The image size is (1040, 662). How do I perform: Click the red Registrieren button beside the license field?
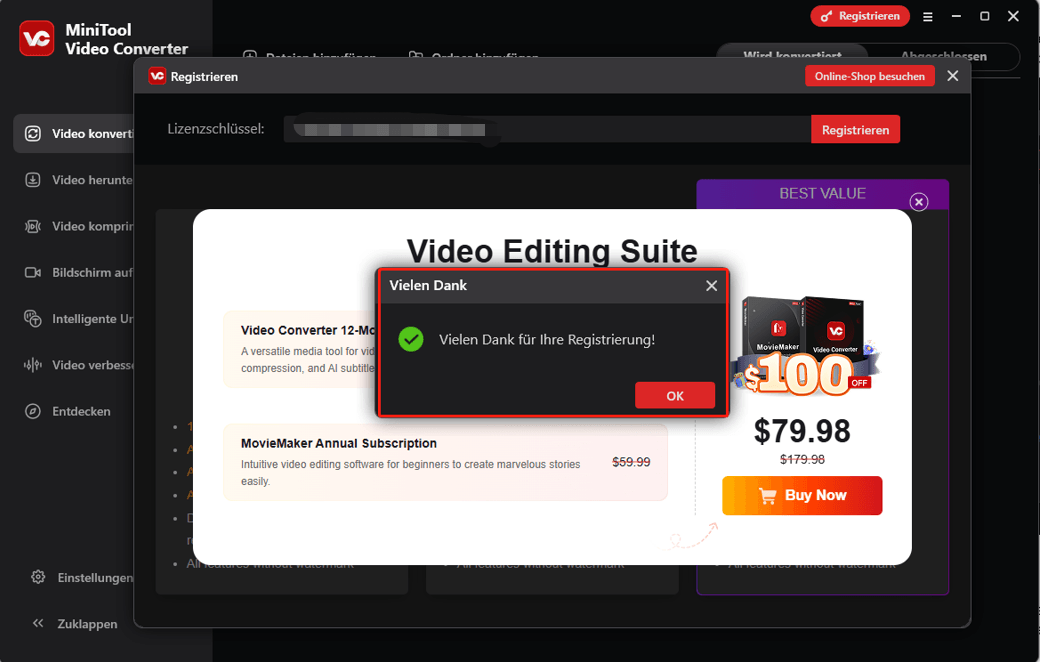(x=855, y=129)
